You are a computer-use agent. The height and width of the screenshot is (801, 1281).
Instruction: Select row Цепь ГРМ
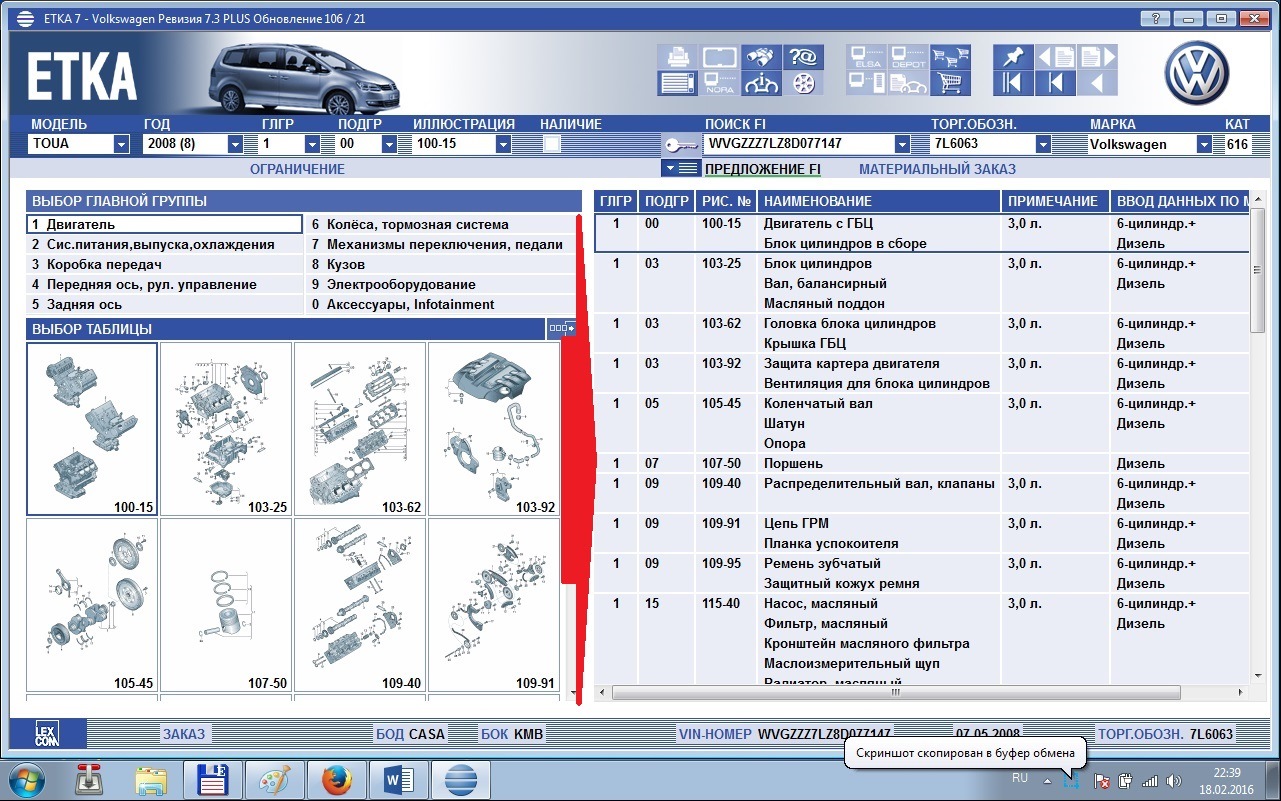click(922, 533)
